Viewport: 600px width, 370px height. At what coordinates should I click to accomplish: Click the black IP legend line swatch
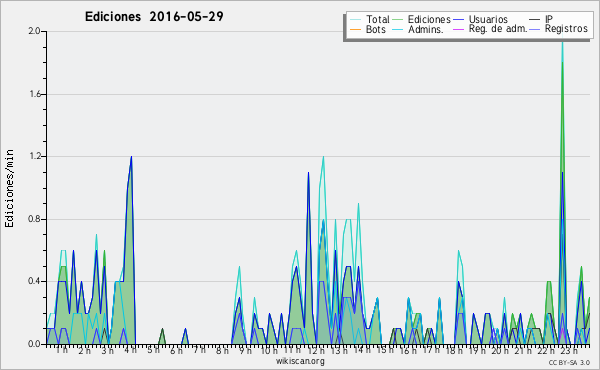[x=535, y=20]
